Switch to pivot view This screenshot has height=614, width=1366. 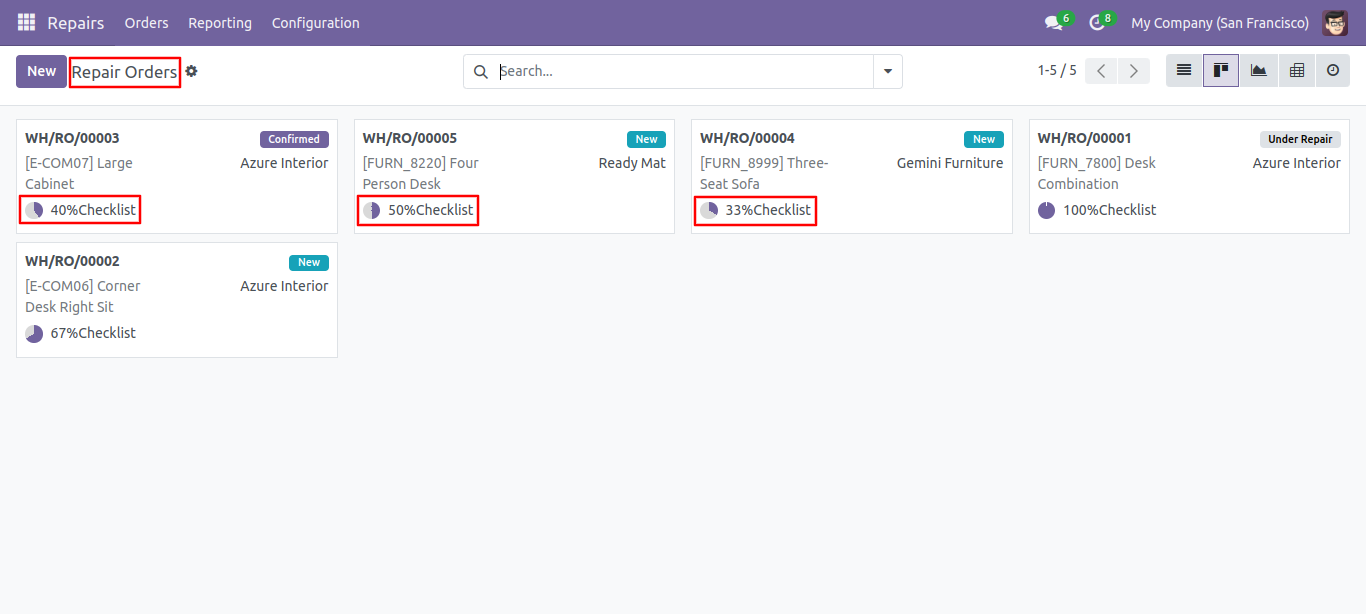(x=1296, y=71)
